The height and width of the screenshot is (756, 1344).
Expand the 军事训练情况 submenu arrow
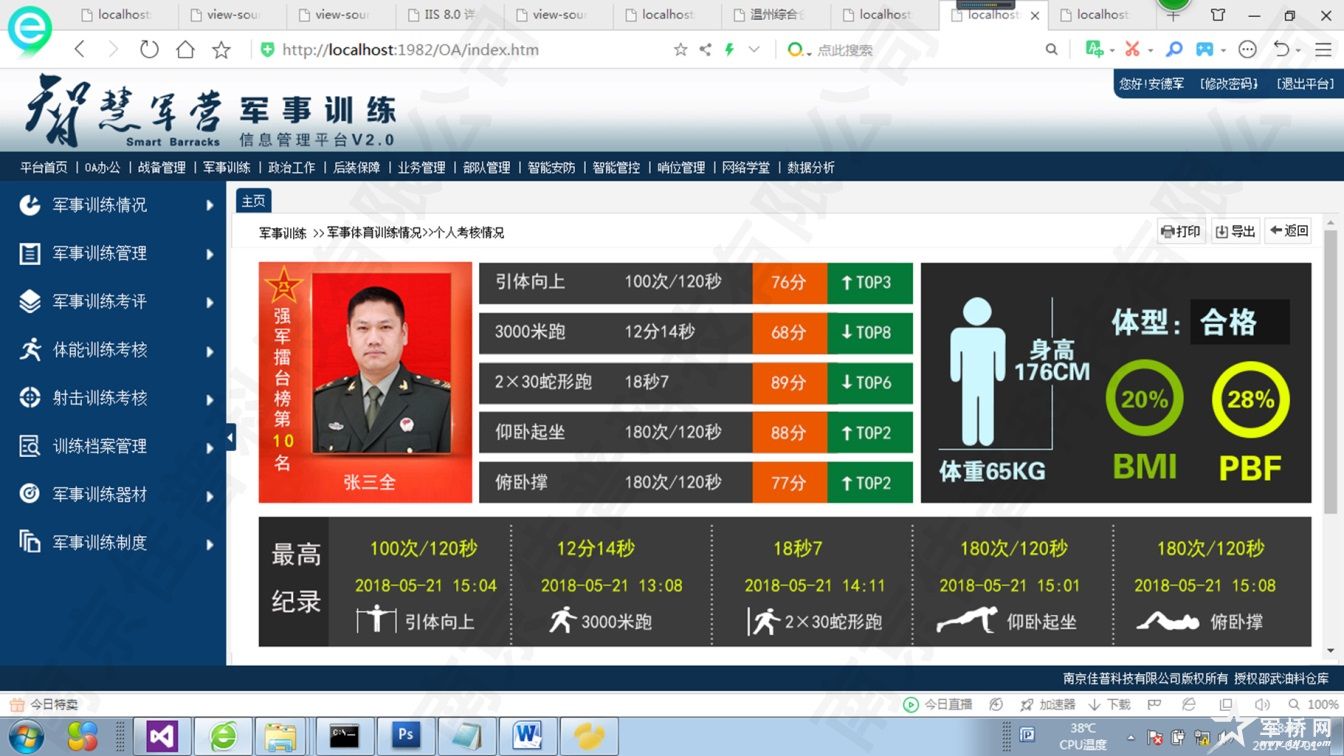pos(210,206)
